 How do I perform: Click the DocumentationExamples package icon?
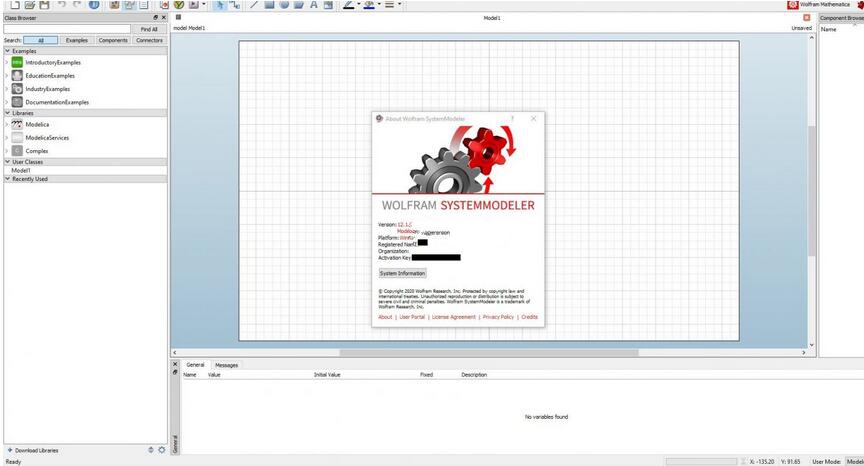coord(17,102)
